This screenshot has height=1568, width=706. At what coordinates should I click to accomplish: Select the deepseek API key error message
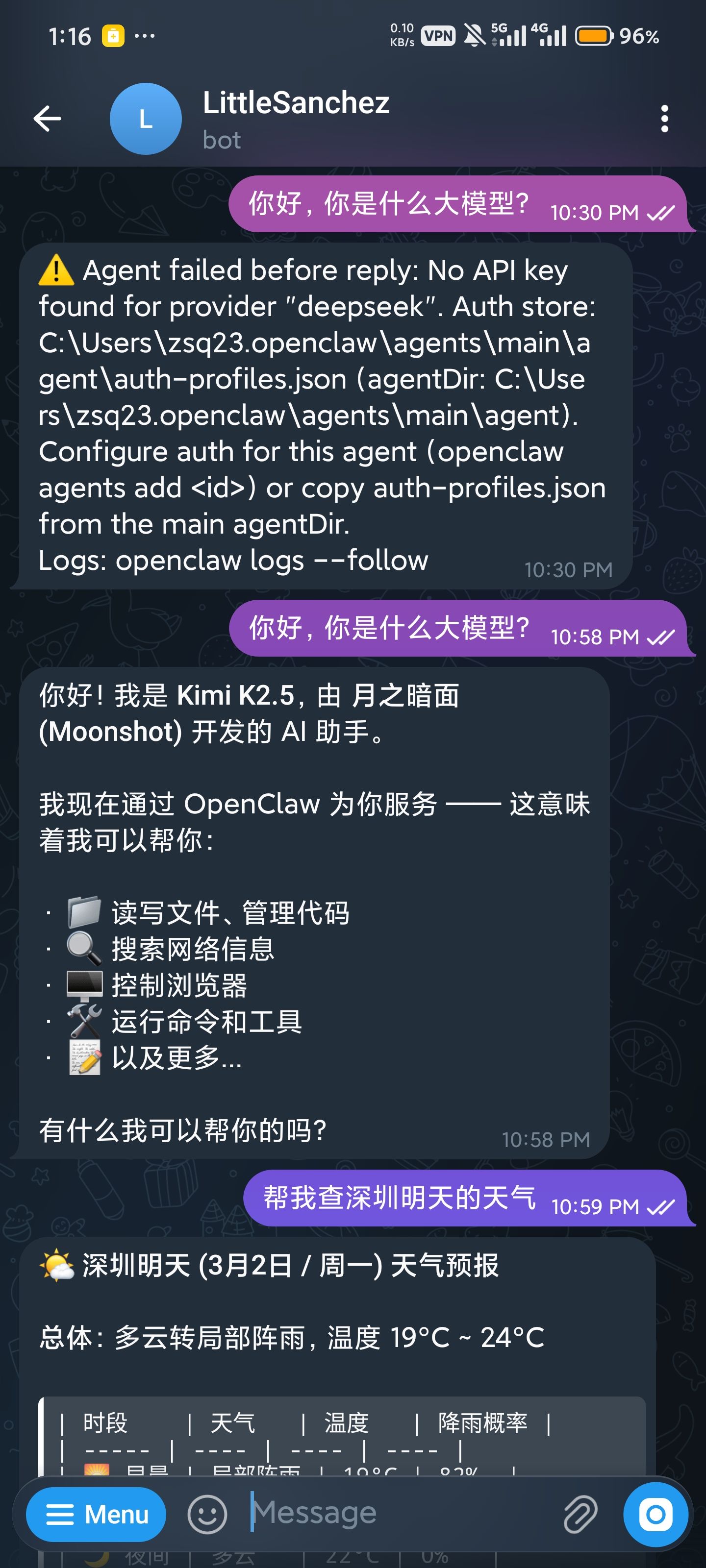pyautogui.click(x=326, y=416)
